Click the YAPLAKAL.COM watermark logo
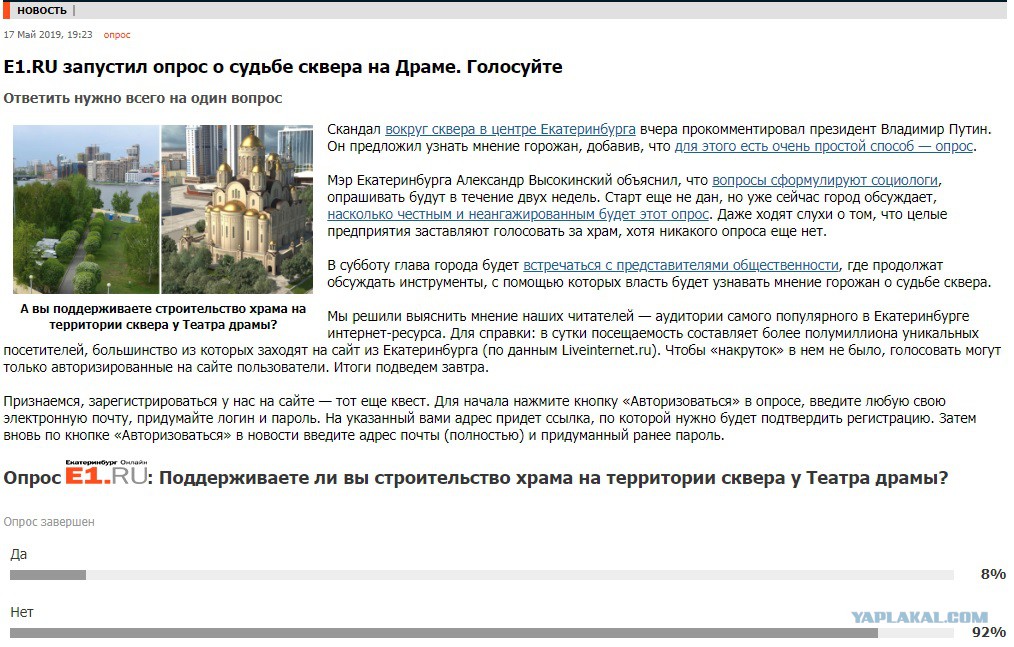Screen dimensions: 1014x647 pyautogui.click(x=919, y=617)
